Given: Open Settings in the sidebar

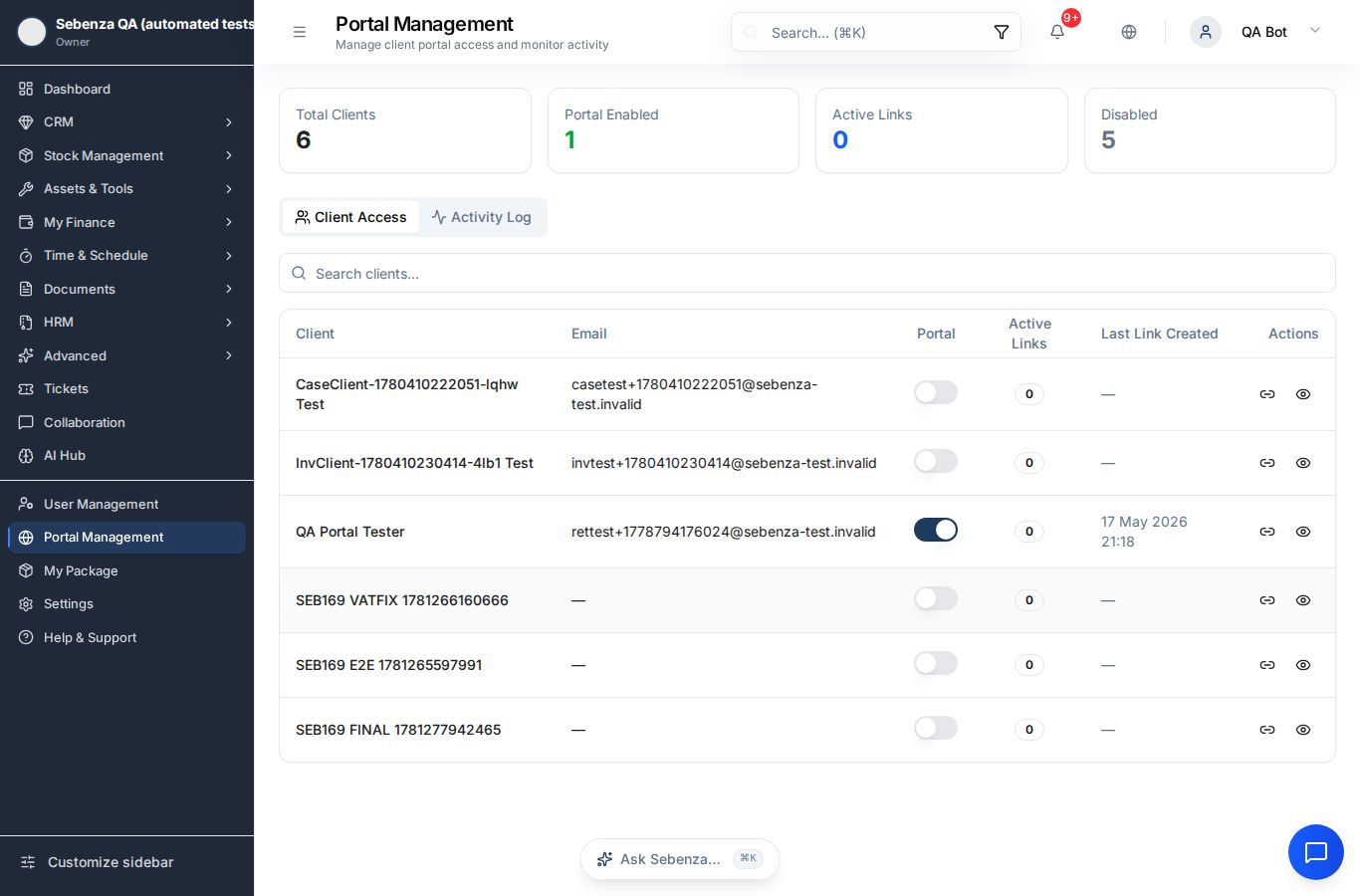Looking at the screenshot, I should [126, 603].
